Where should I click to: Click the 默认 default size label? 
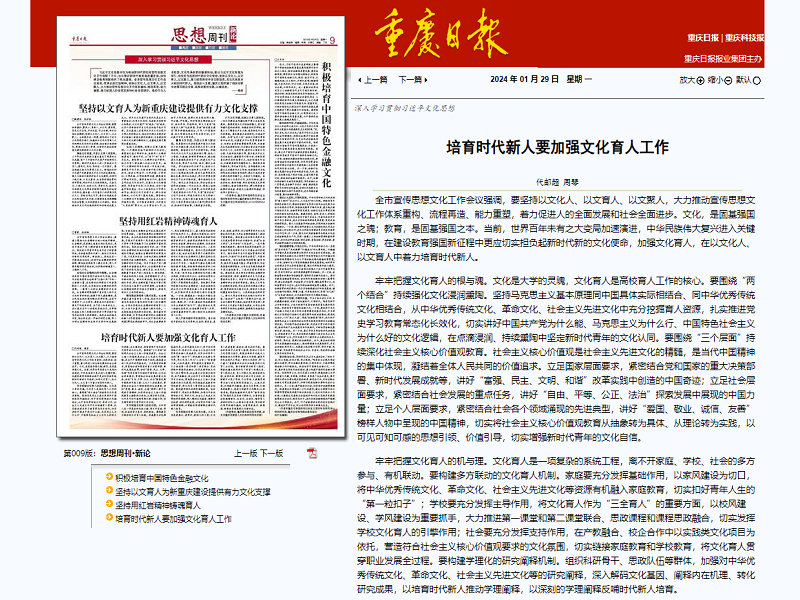pyautogui.click(x=743, y=80)
